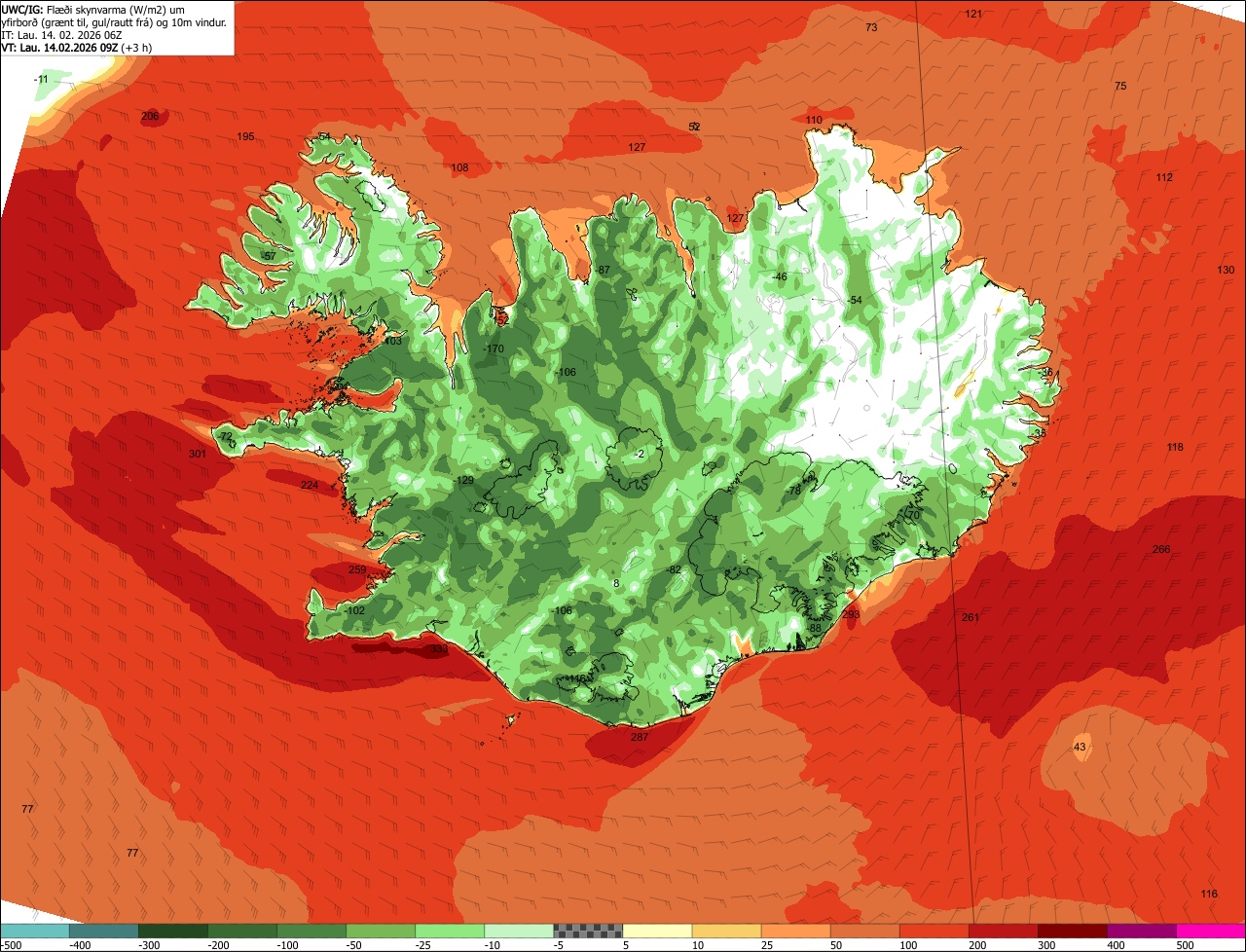The height and width of the screenshot is (952, 1246).
Task: Click the dark red 300 to 400 legend swatch
Action: pos(1073,931)
